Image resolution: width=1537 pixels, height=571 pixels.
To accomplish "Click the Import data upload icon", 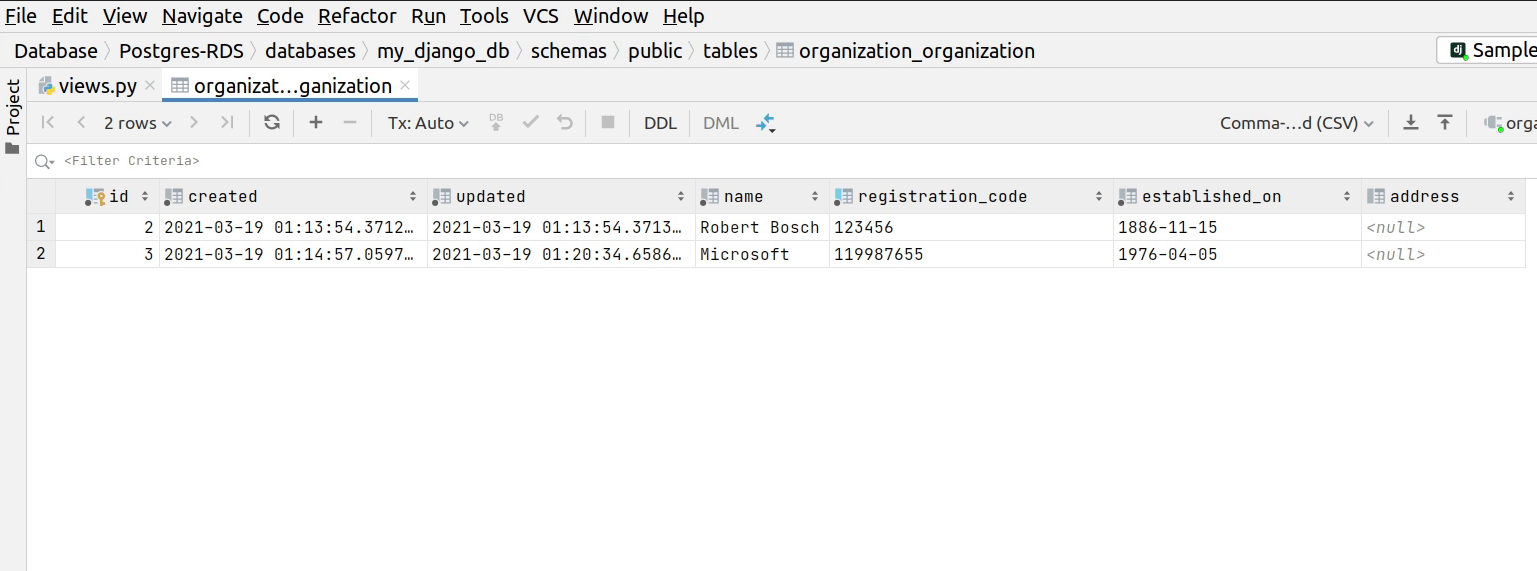I will point(1444,123).
